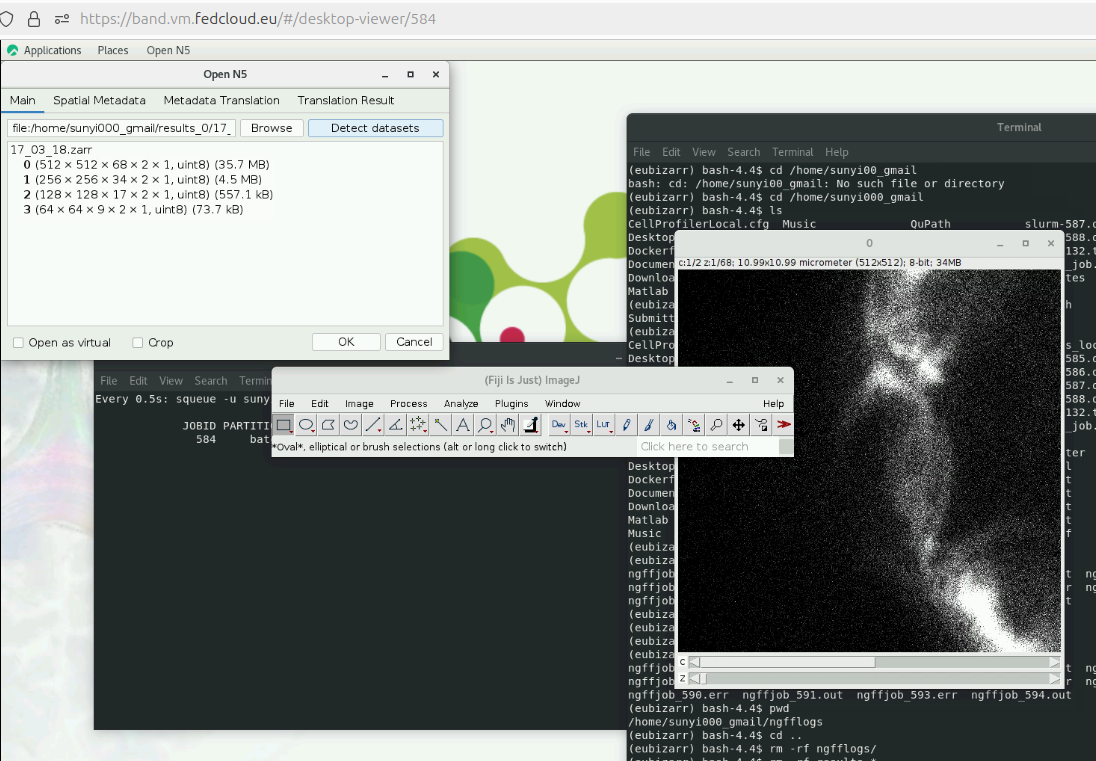Open the ImageJ Image menu
The image size is (1096, 761).
[359, 403]
